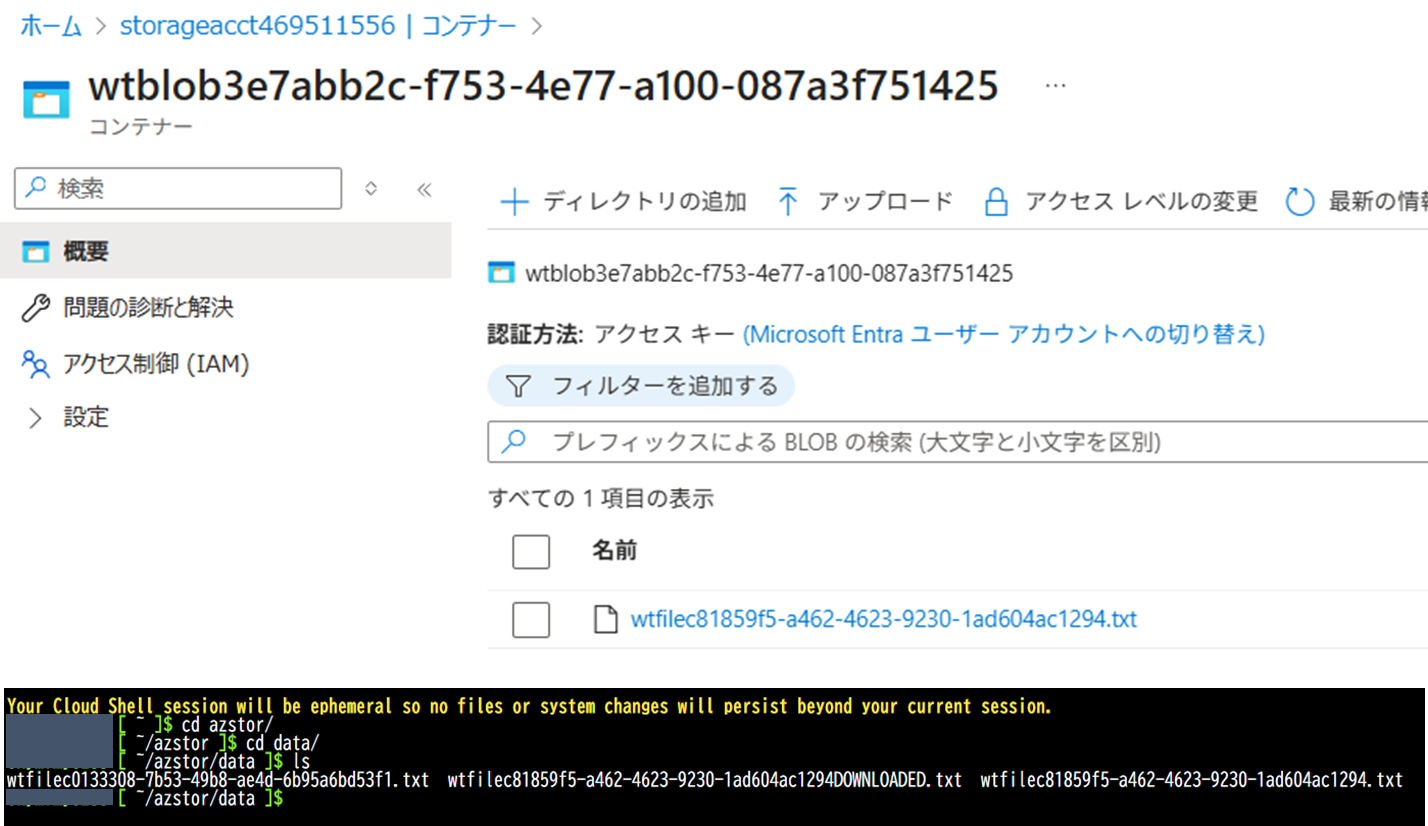Image resolution: width=1428 pixels, height=826 pixels.
Task: Click the funnel filter icon
Action: (x=517, y=386)
